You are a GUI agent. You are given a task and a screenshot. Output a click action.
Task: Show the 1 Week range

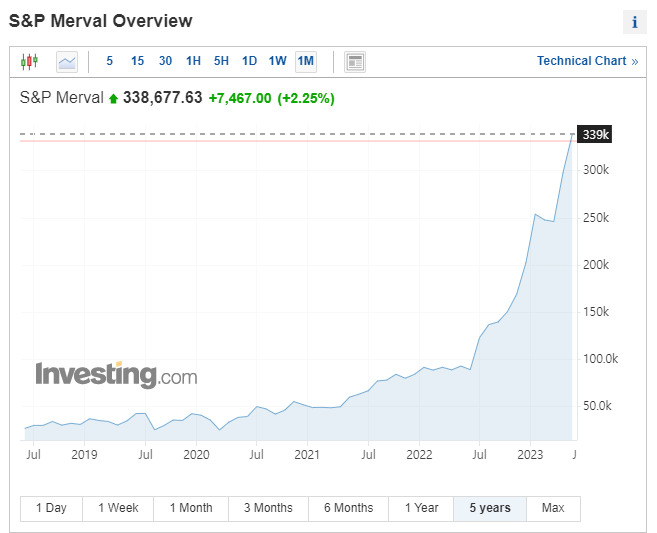click(118, 508)
